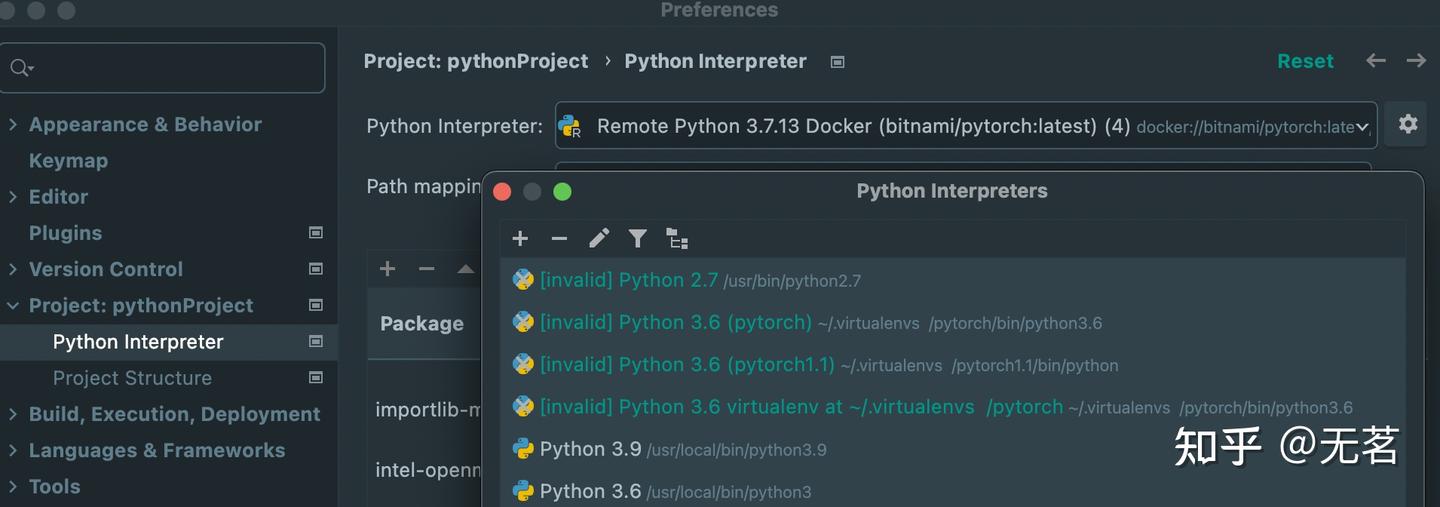The height and width of the screenshot is (507, 1440).
Task: Click the Python Interpreter: field label
Action: pyautogui.click(x=454, y=126)
